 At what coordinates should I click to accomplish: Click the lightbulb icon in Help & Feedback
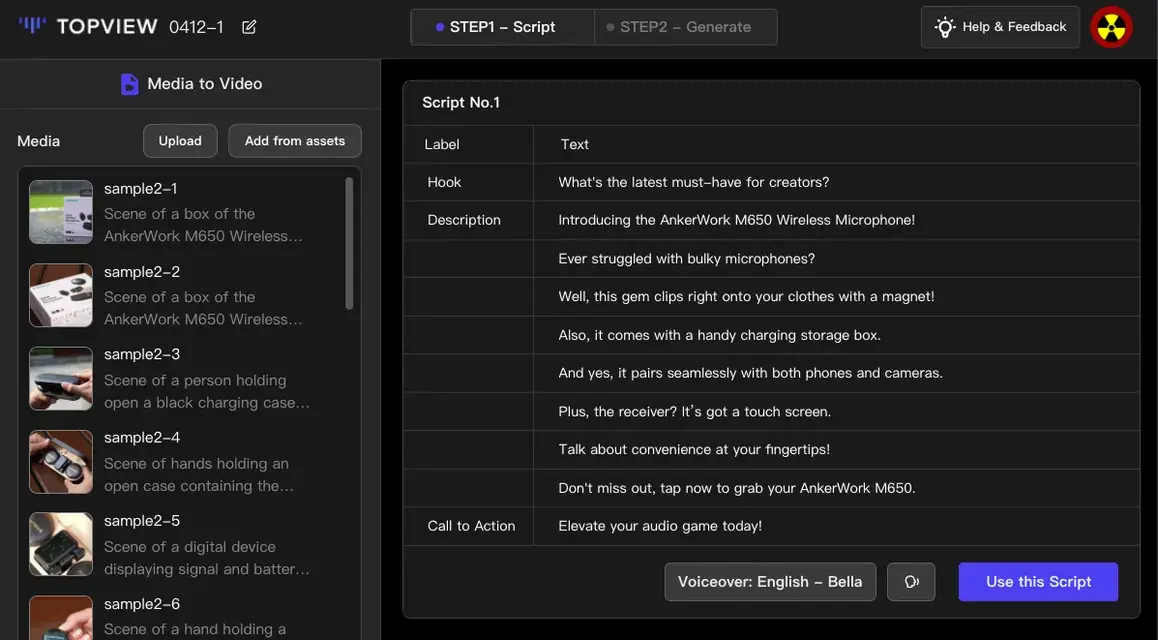pos(945,27)
